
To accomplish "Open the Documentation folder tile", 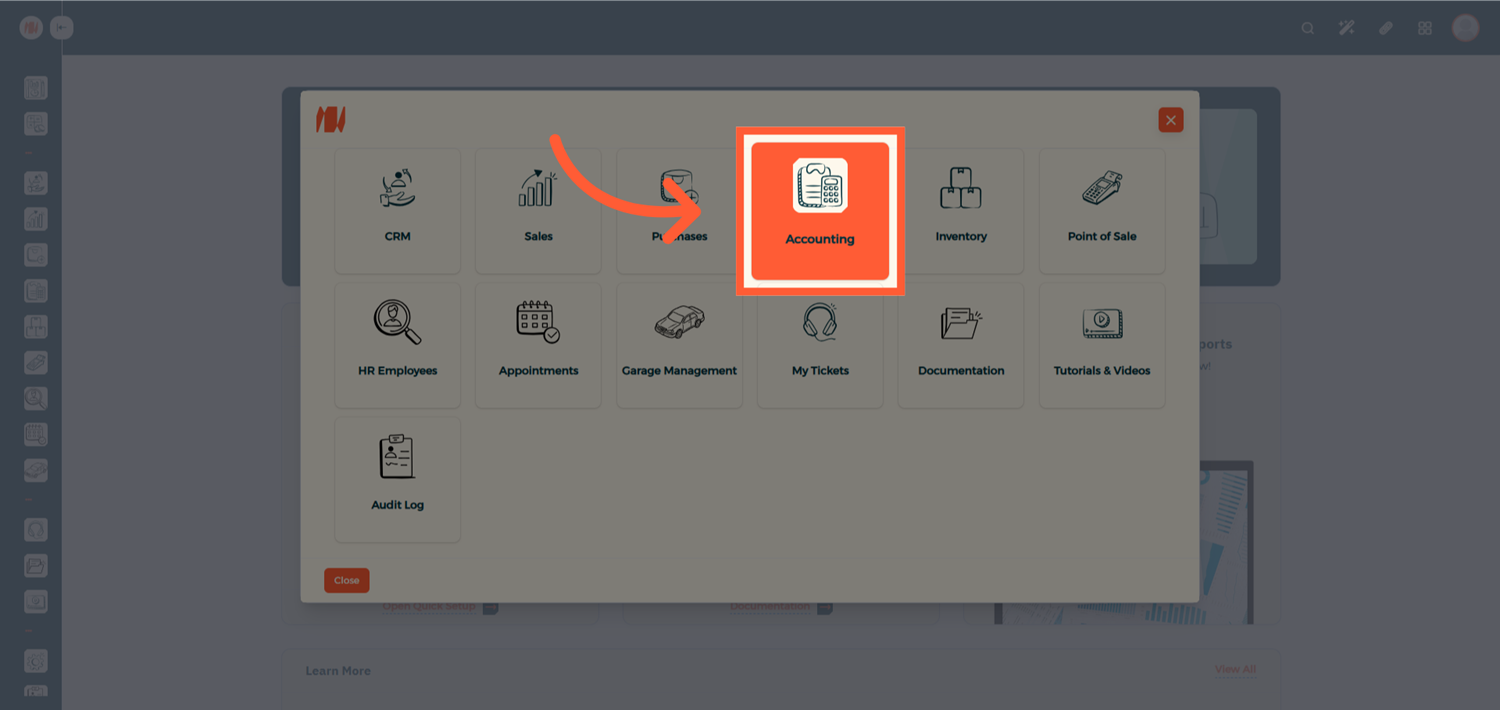I will 960,344.
